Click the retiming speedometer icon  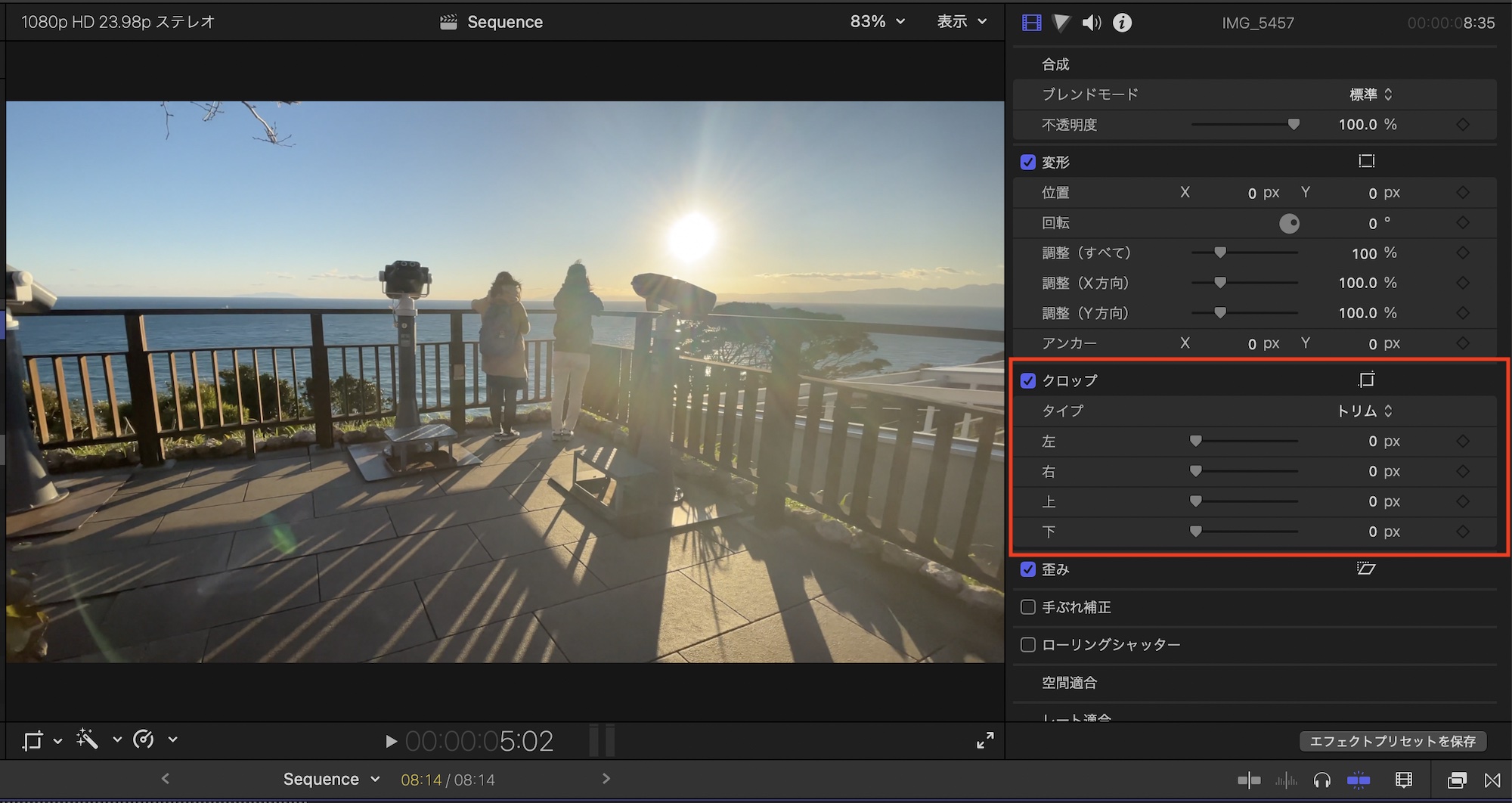click(144, 739)
